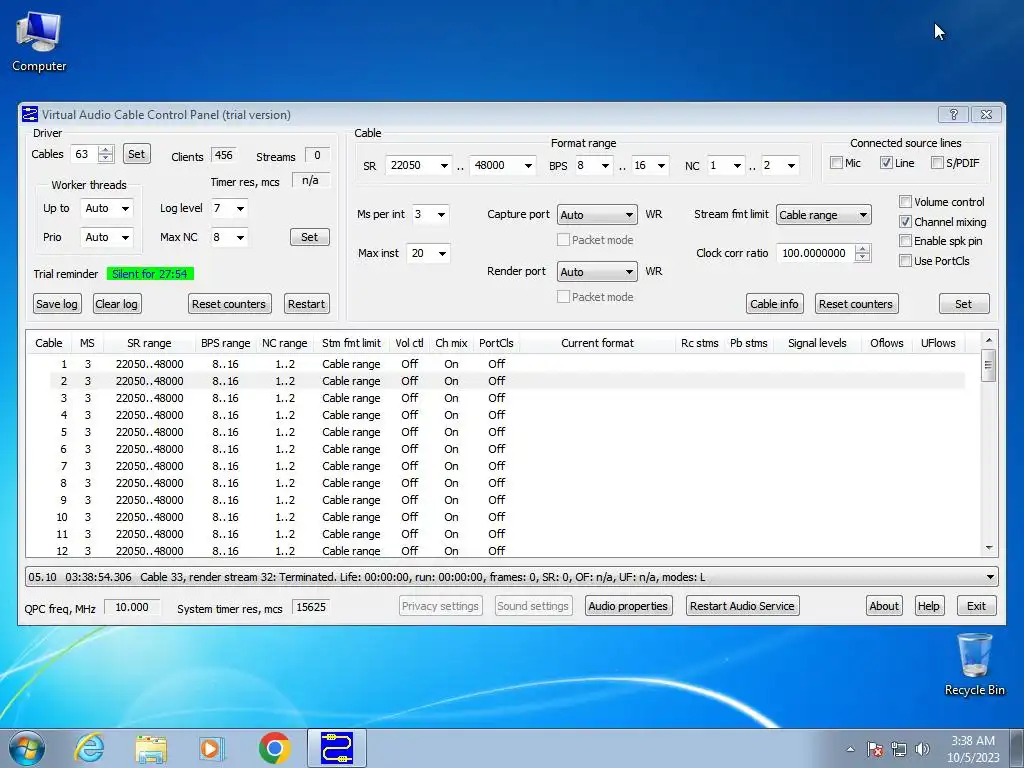Uncheck the Line source line checkbox
Screen dimensions: 1024x768
pyautogui.click(x=886, y=163)
